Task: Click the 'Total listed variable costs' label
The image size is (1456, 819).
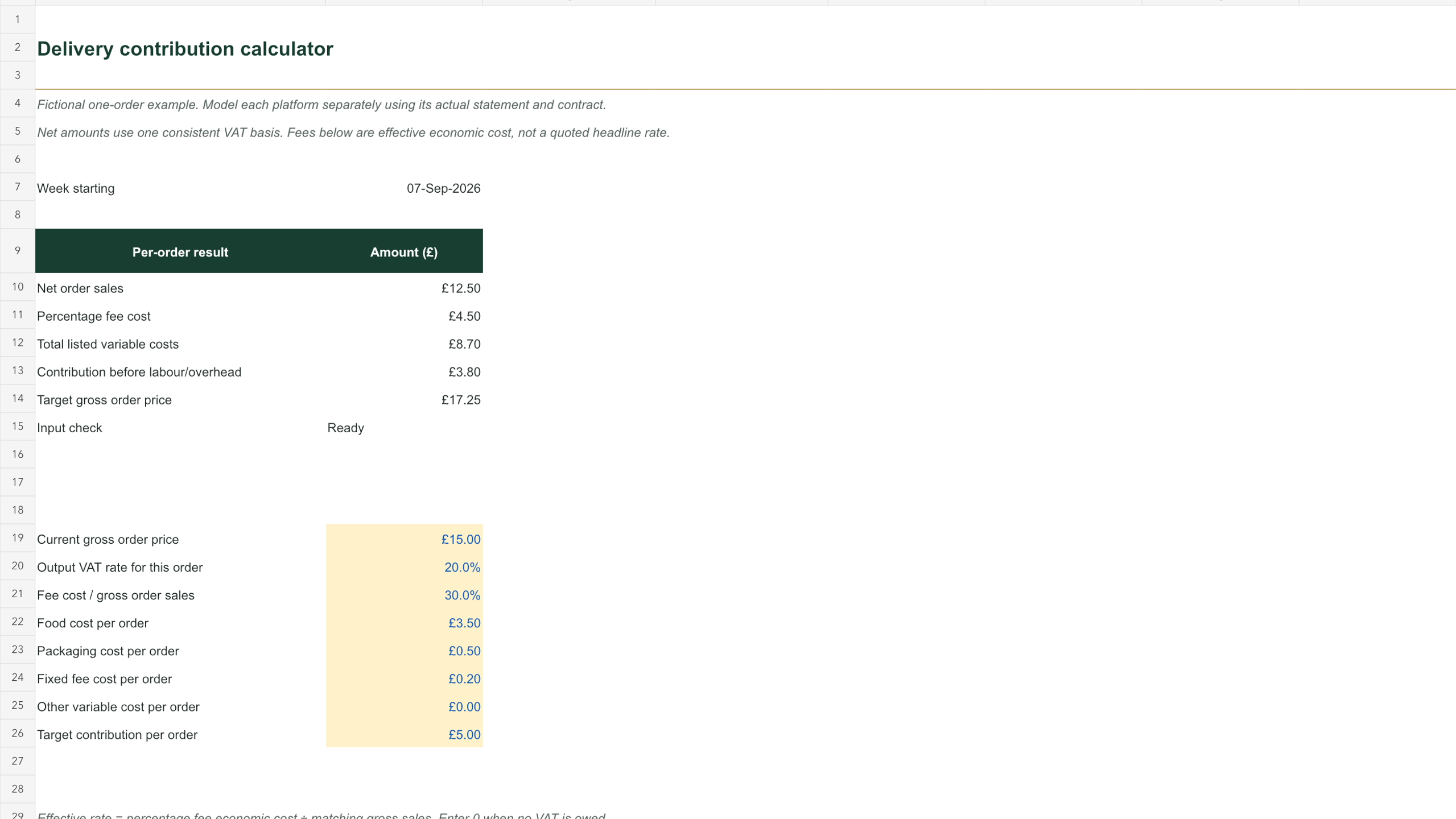Action: coord(108,344)
